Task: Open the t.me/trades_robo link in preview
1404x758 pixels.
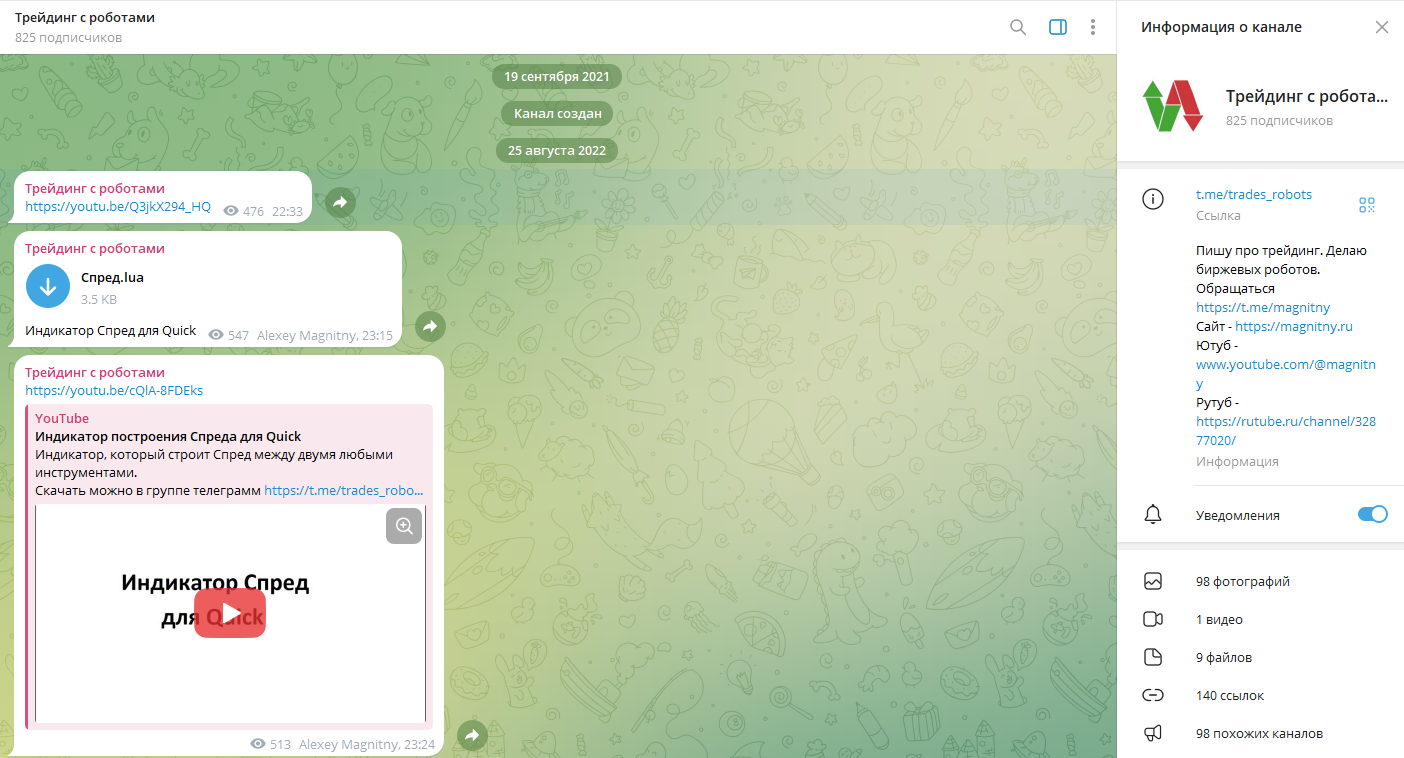Action: (344, 491)
